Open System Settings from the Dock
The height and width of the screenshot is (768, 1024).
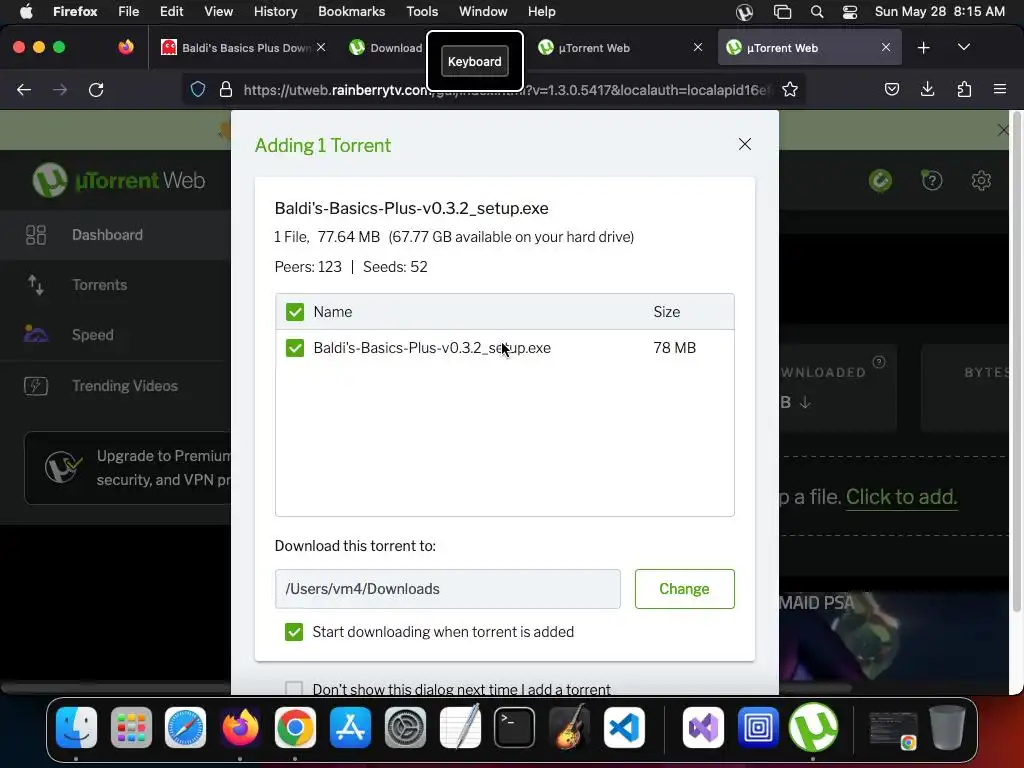click(x=405, y=728)
